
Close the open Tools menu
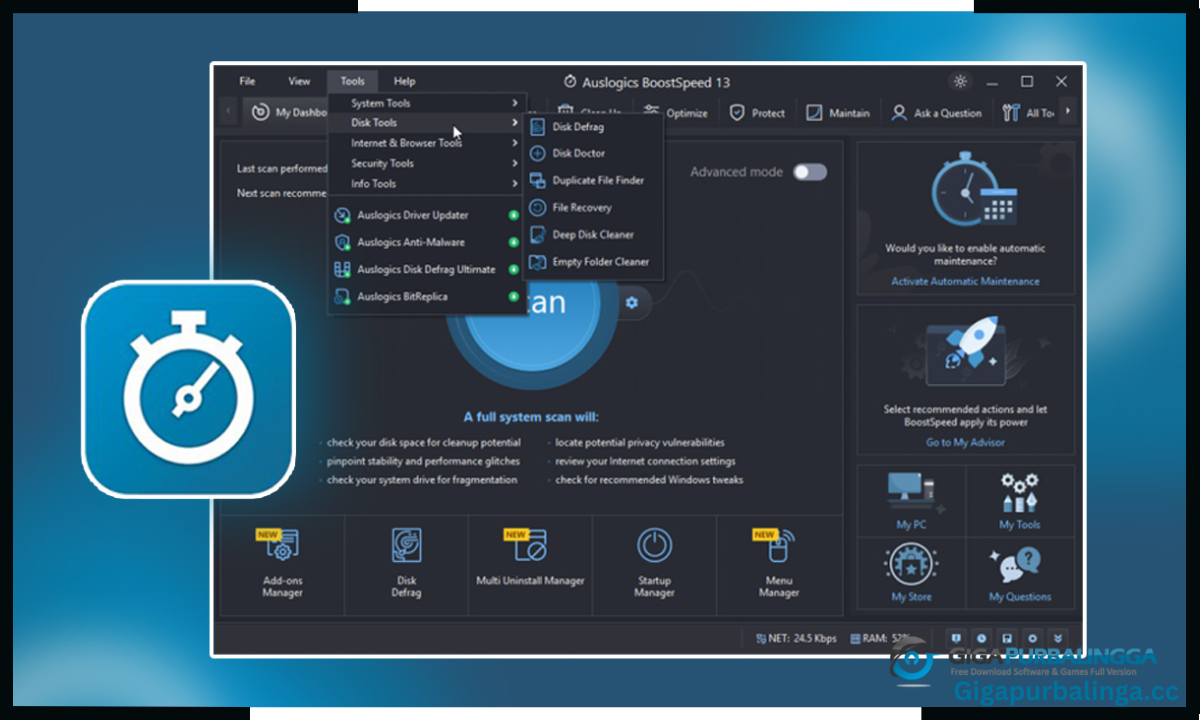(x=352, y=81)
